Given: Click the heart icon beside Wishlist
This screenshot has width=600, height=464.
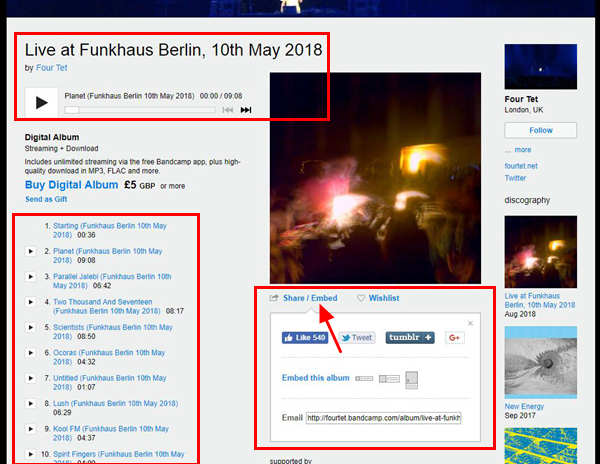Looking at the screenshot, I should click(361, 298).
